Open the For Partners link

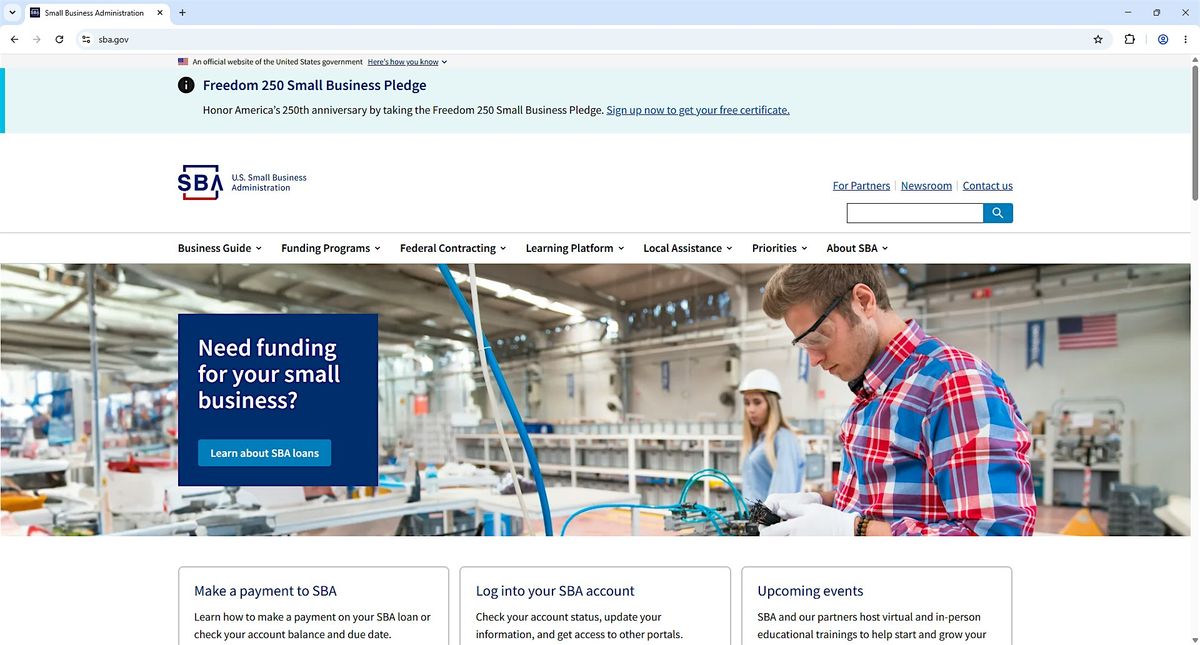click(x=861, y=186)
